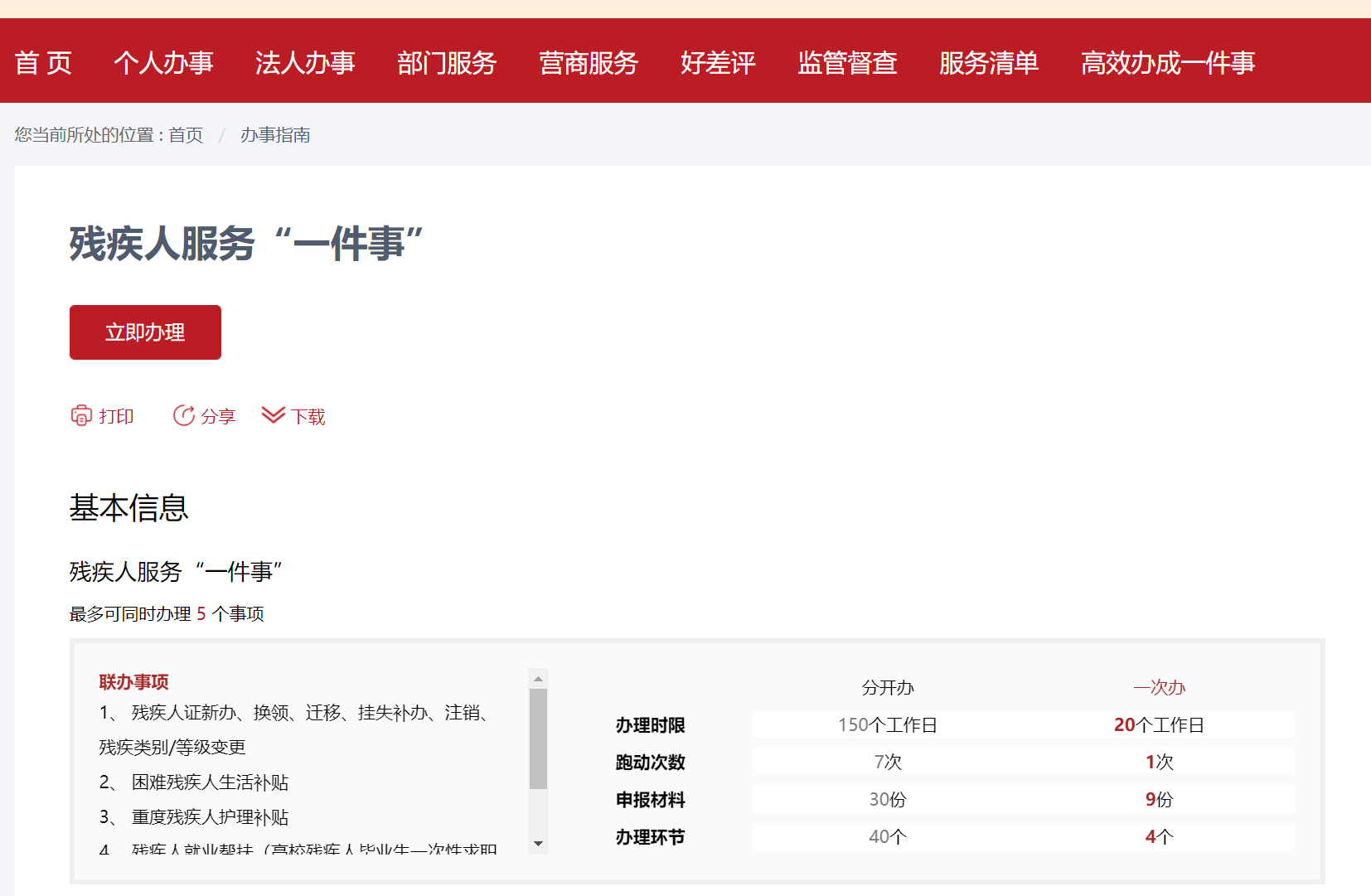
Task: Click the 办事指南 breadcrumb link
Action: (x=275, y=135)
